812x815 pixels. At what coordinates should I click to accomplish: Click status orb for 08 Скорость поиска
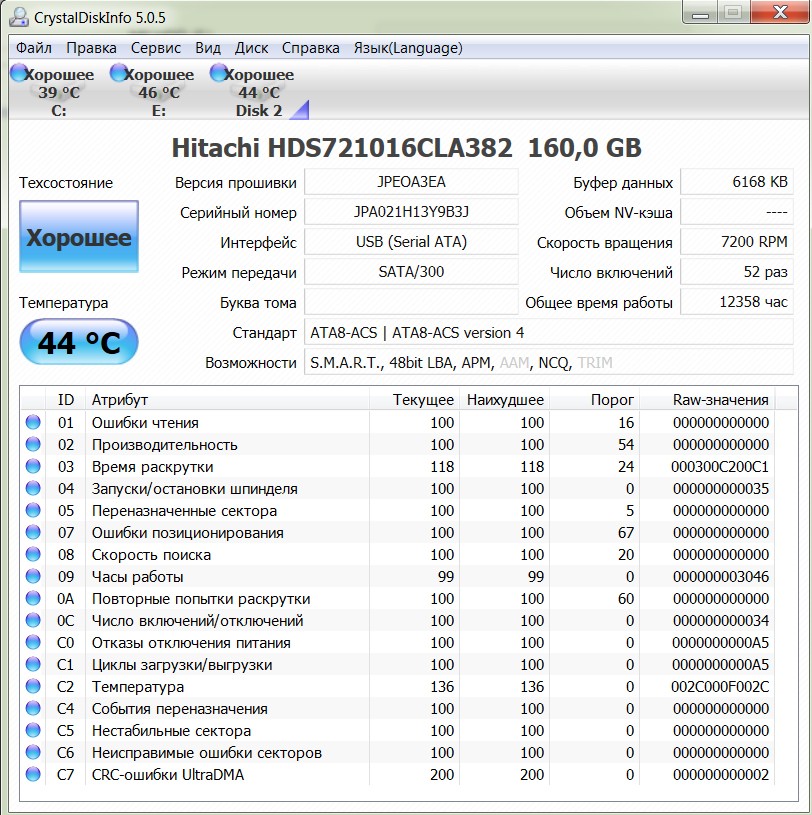click(x=33, y=554)
